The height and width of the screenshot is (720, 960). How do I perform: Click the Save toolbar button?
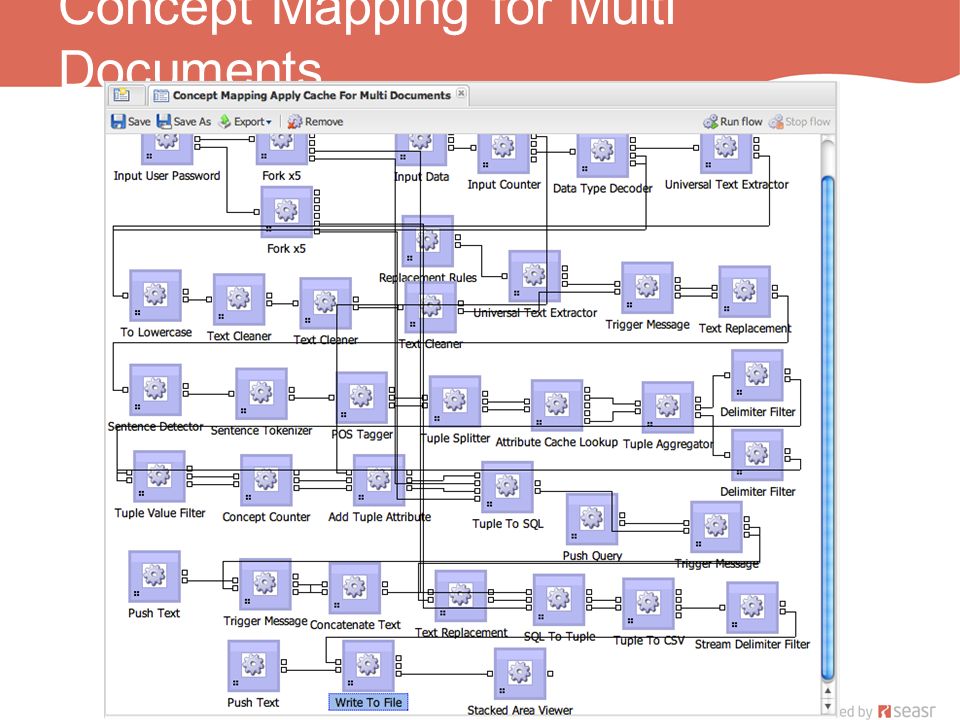131,121
